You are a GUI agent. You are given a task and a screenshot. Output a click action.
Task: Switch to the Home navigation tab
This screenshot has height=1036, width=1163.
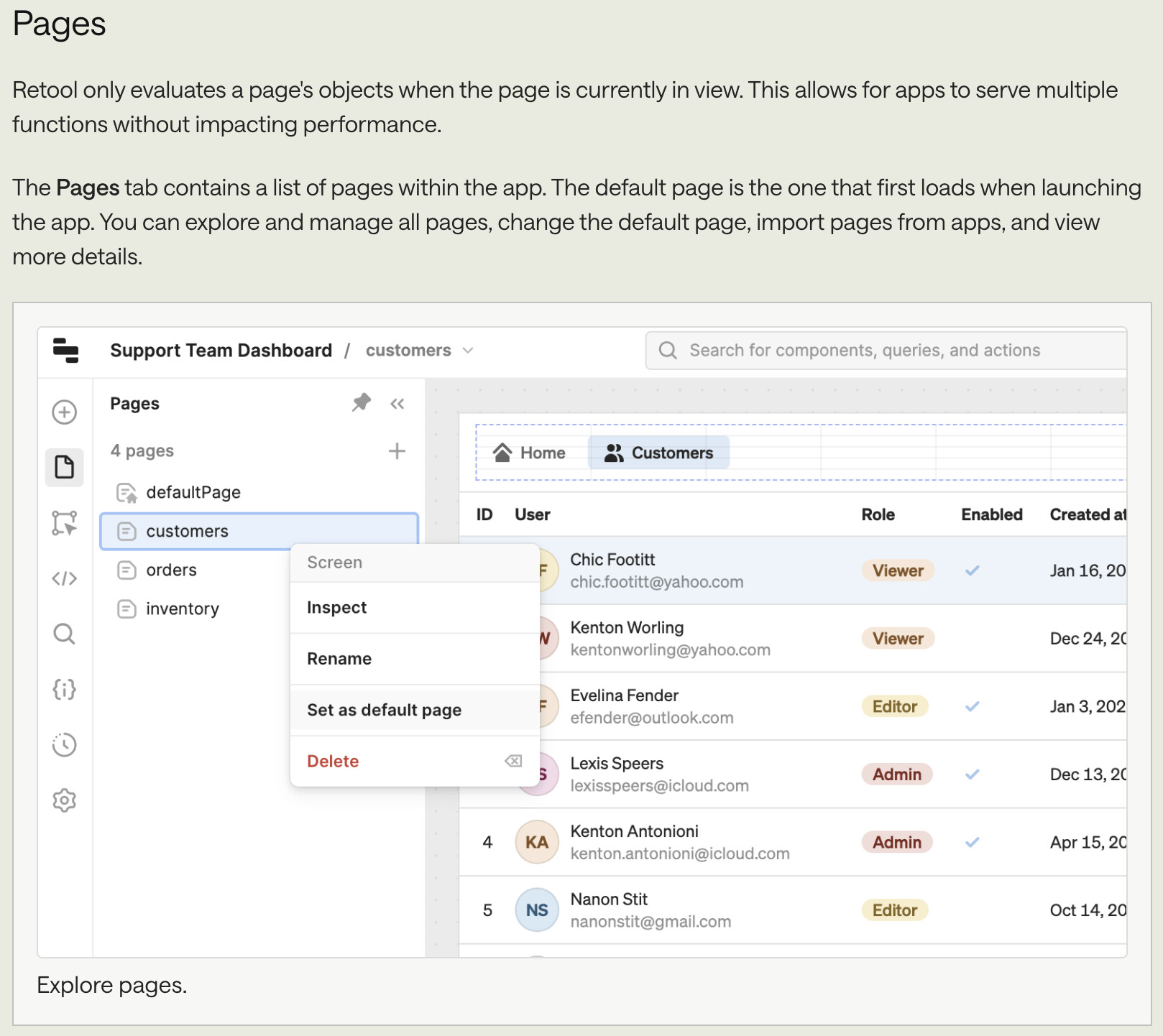tap(530, 453)
